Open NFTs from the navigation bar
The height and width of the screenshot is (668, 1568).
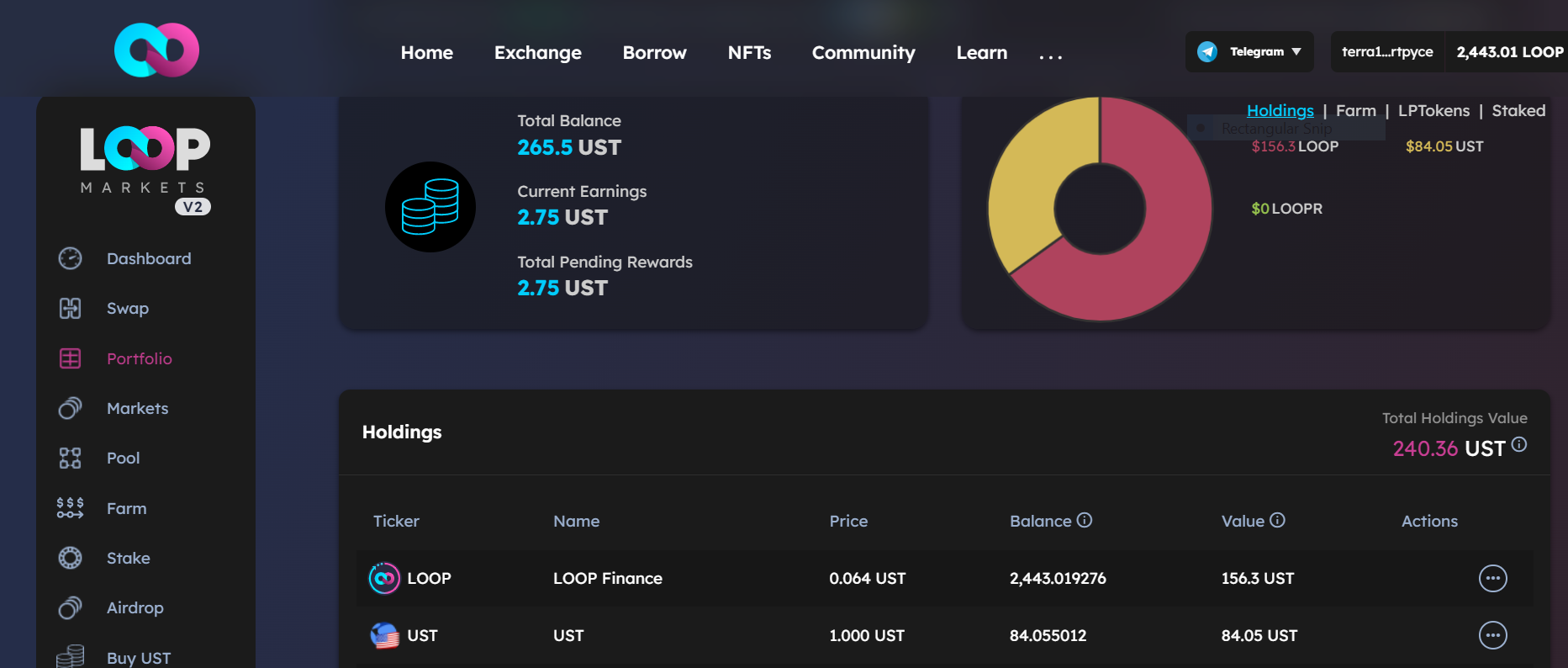click(x=750, y=52)
